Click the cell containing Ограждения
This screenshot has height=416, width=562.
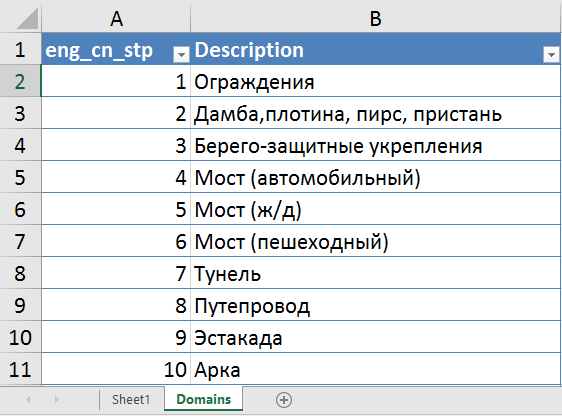375,82
